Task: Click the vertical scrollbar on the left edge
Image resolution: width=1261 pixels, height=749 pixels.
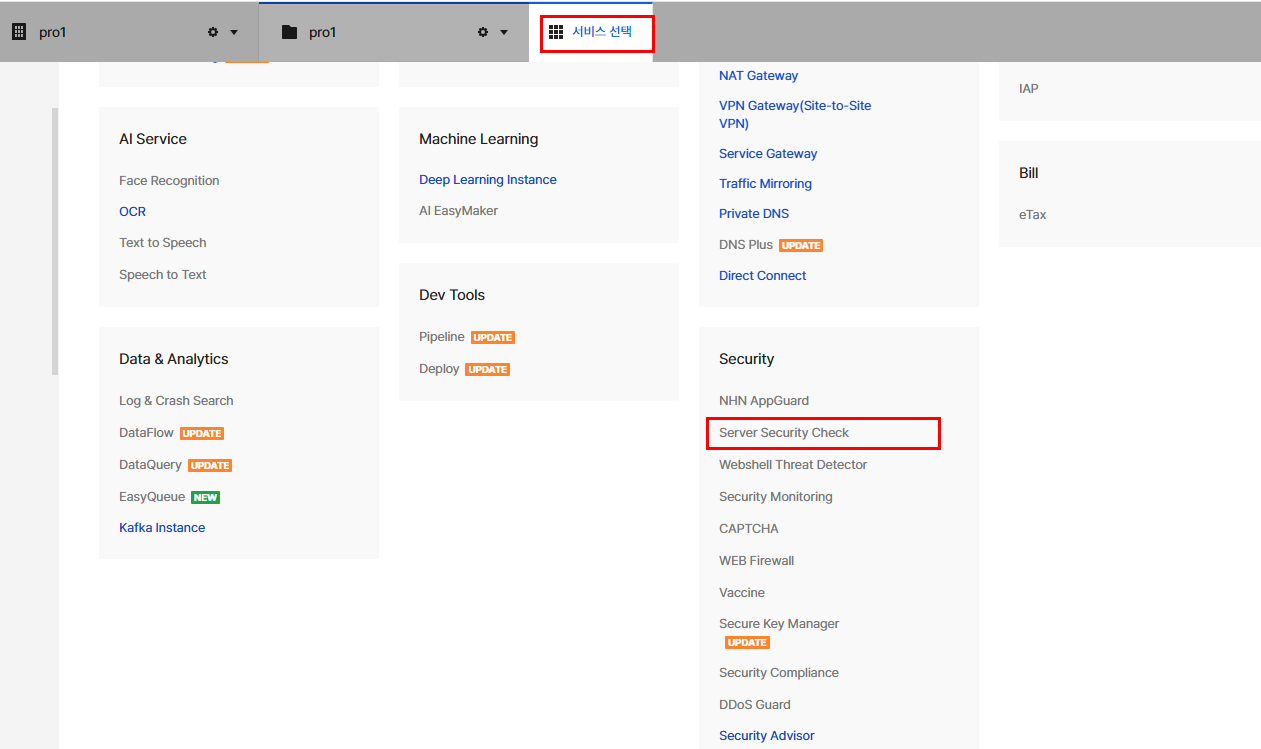Action: (55, 241)
